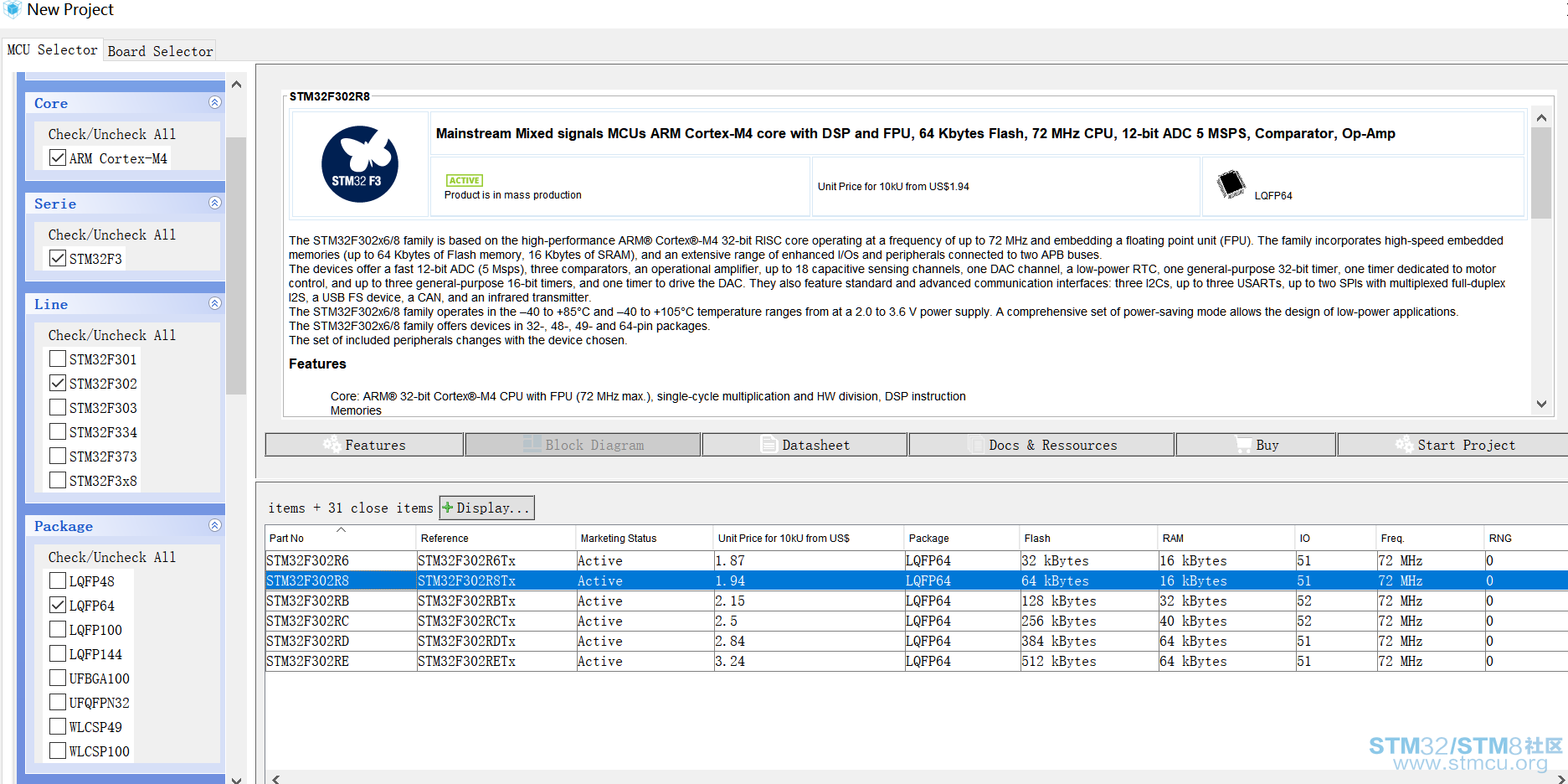Collapse the Line filter section
Screen dimensions: 1568x784
click(x=215, y=303)
